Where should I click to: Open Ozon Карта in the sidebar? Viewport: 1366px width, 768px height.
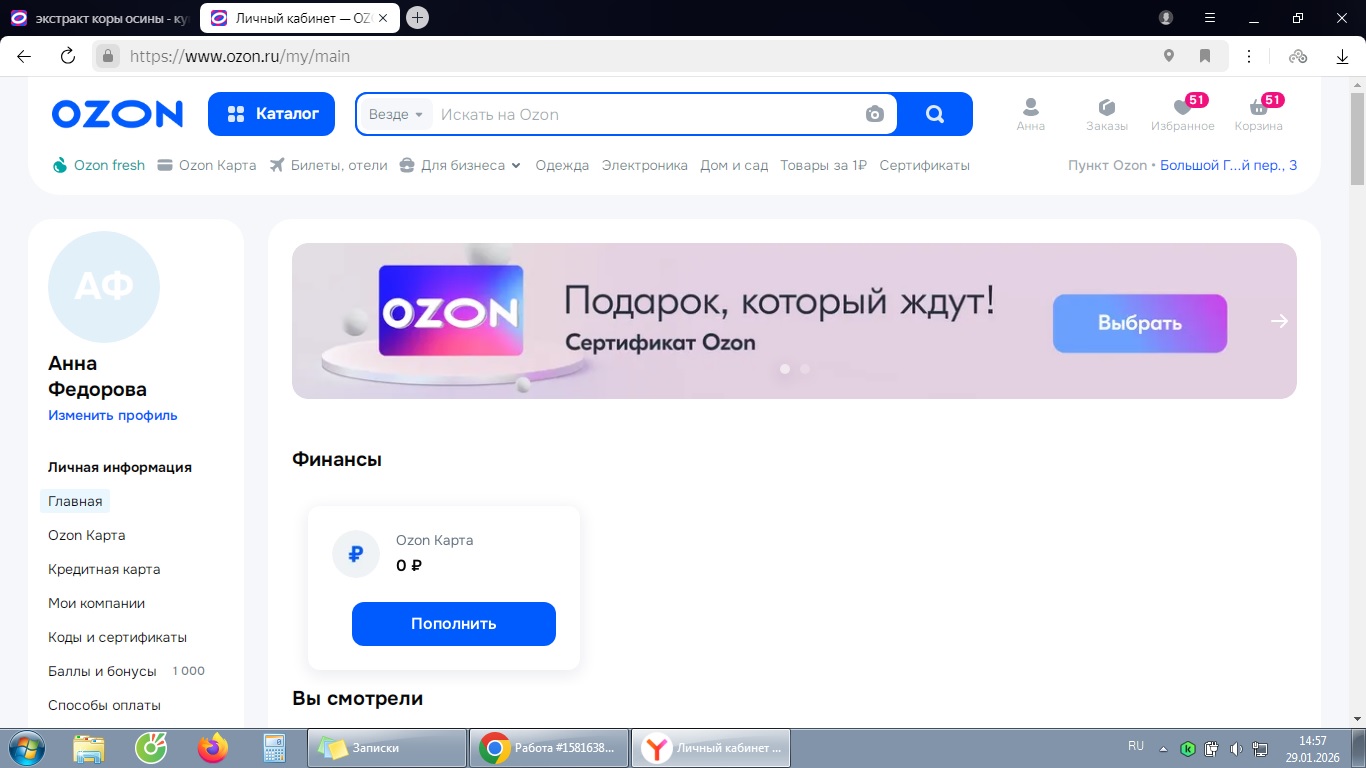pyautogui.click(x=87, y=535)
